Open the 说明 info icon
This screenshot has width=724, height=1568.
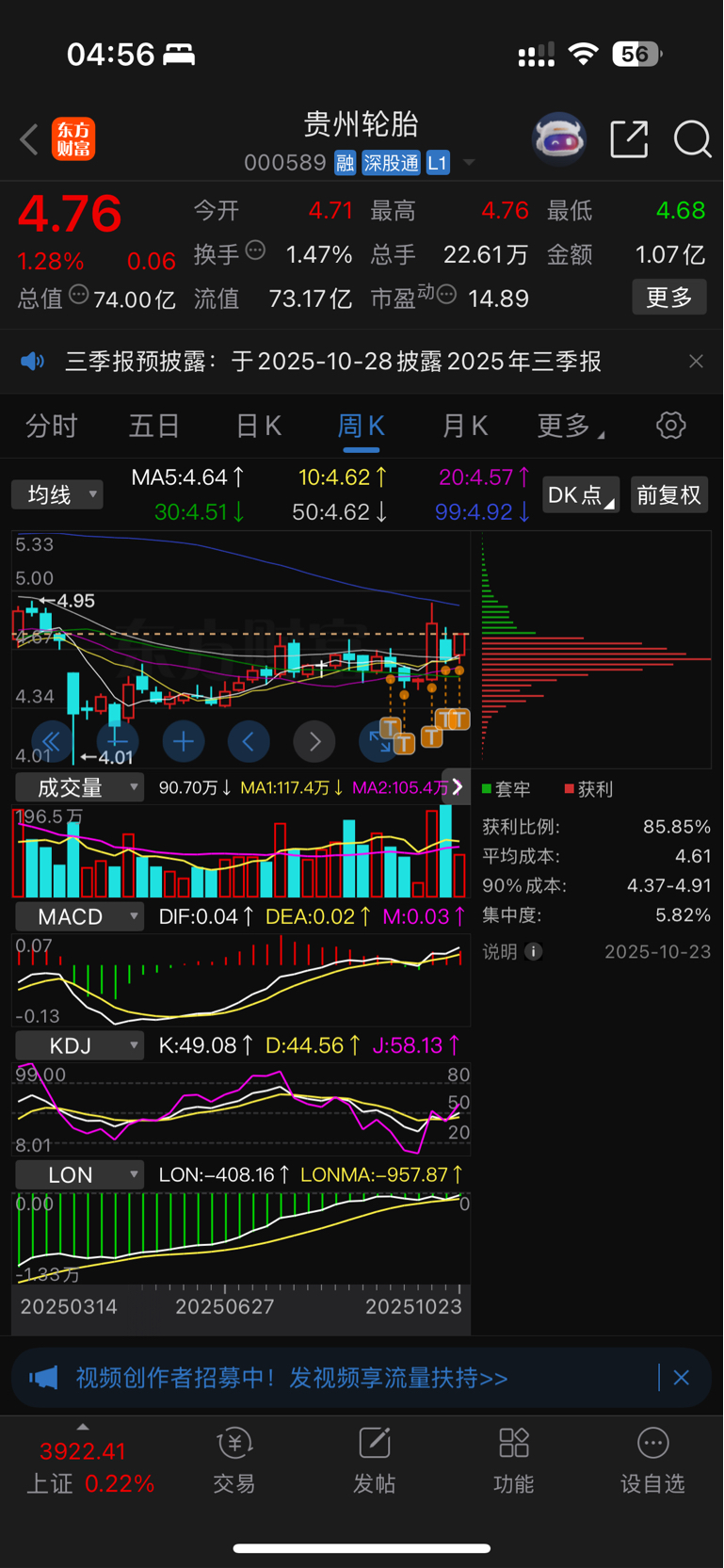click(x=533, y=951)
